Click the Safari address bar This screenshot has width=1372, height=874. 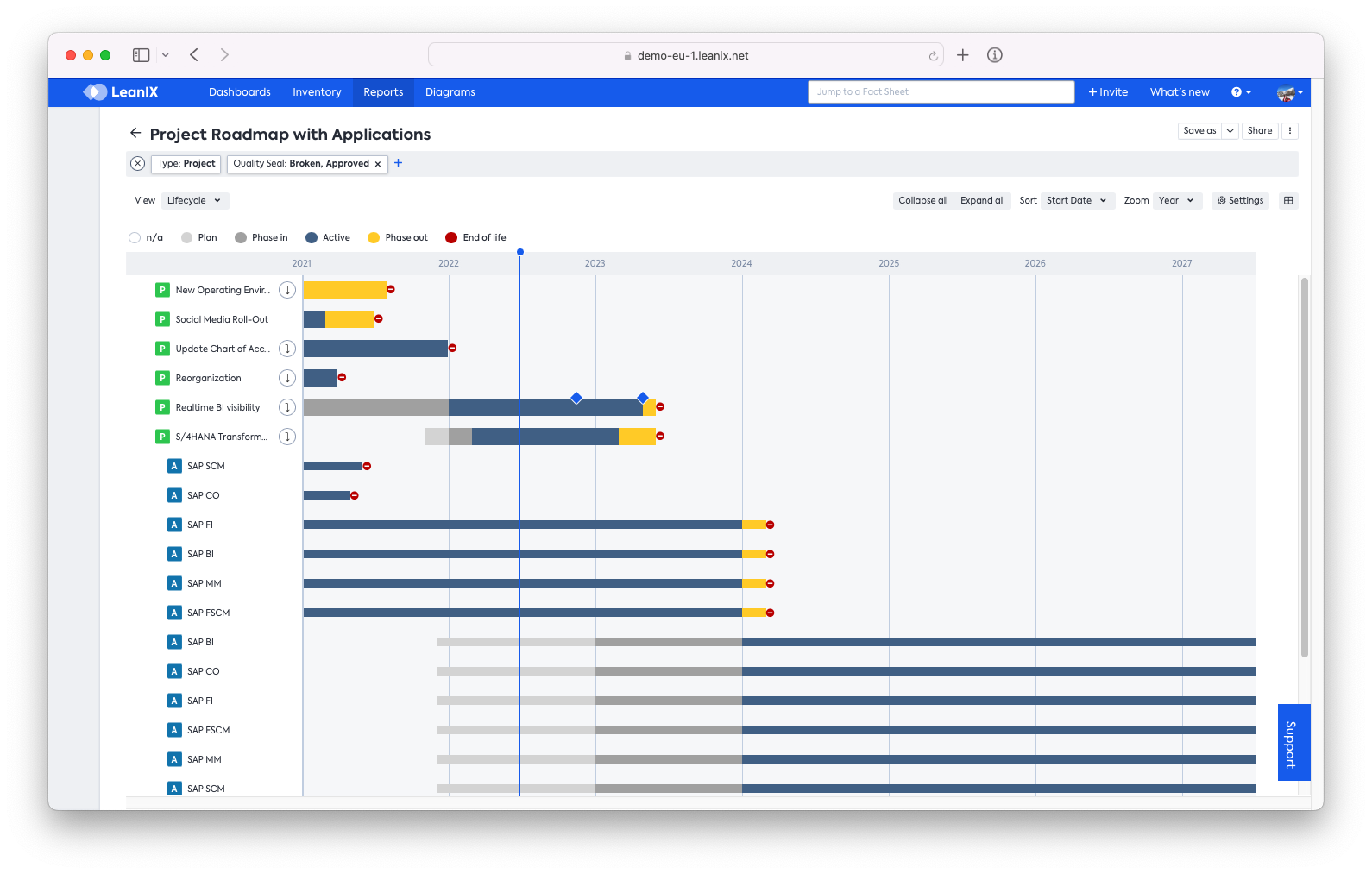pos(686,55)
